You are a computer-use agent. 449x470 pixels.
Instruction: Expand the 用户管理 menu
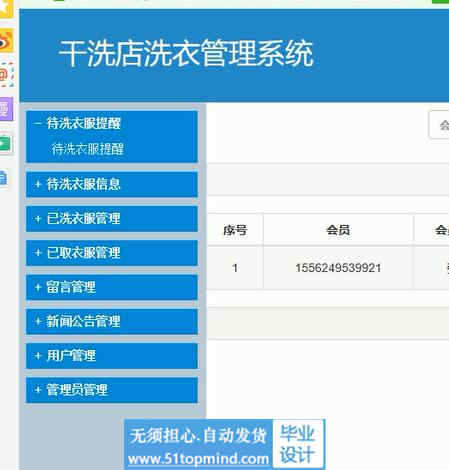112,356
